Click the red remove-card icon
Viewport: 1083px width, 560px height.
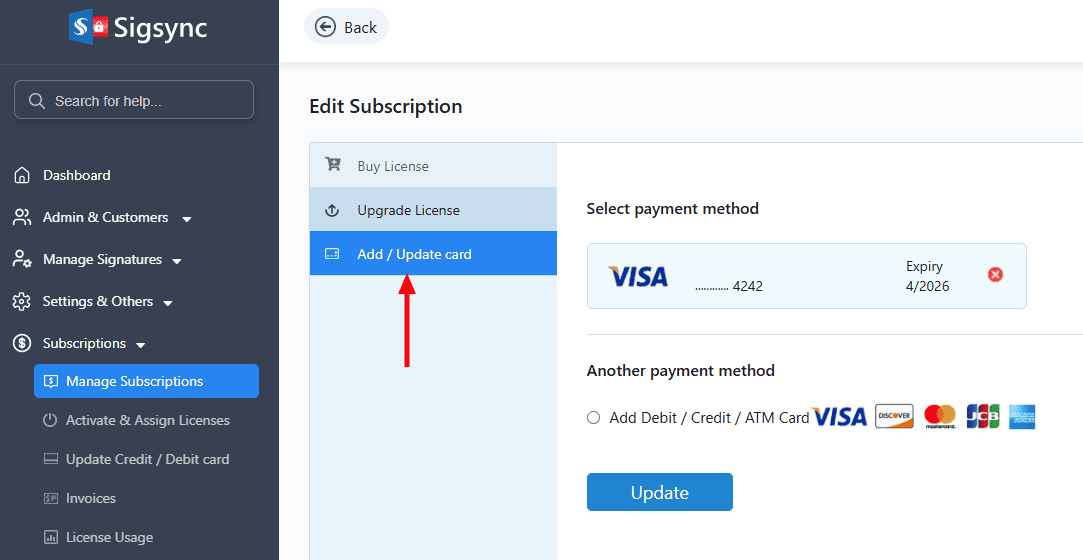point(995,275)
